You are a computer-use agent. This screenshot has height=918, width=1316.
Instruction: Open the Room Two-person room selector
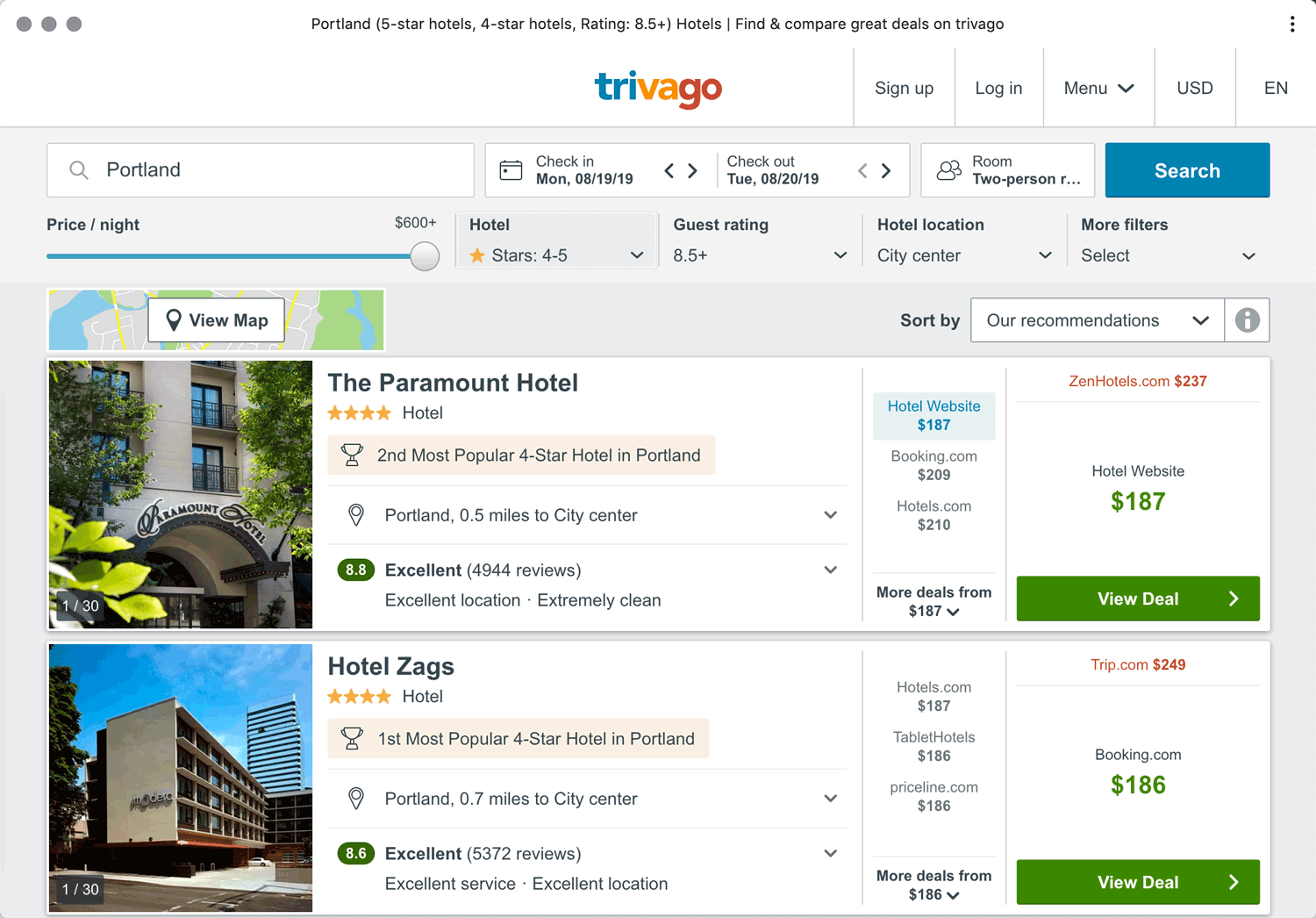[1008, 170]
